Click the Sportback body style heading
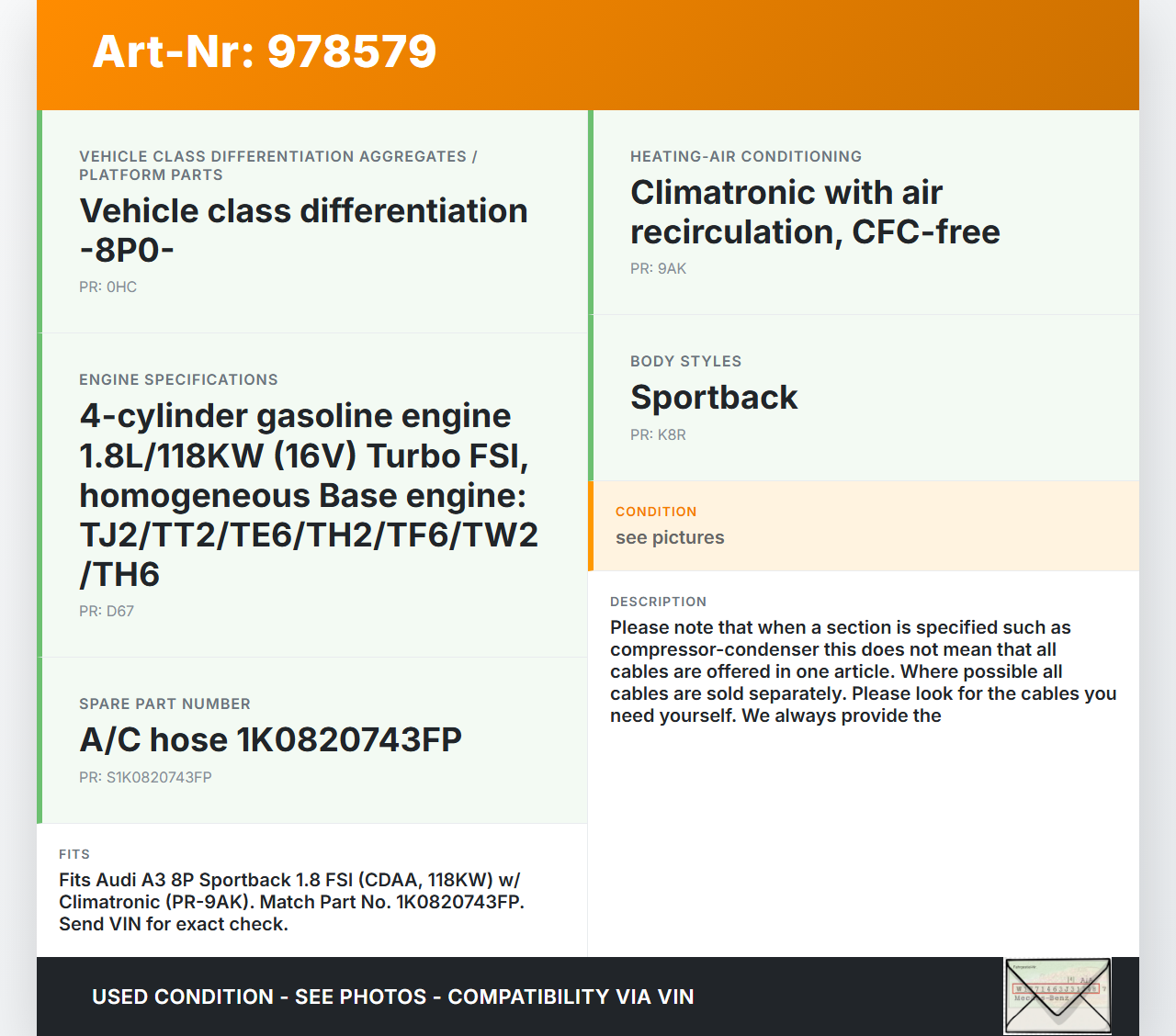Viewport: 1176px width, 1036px height. pyautogui.click(x=714, y=397)
